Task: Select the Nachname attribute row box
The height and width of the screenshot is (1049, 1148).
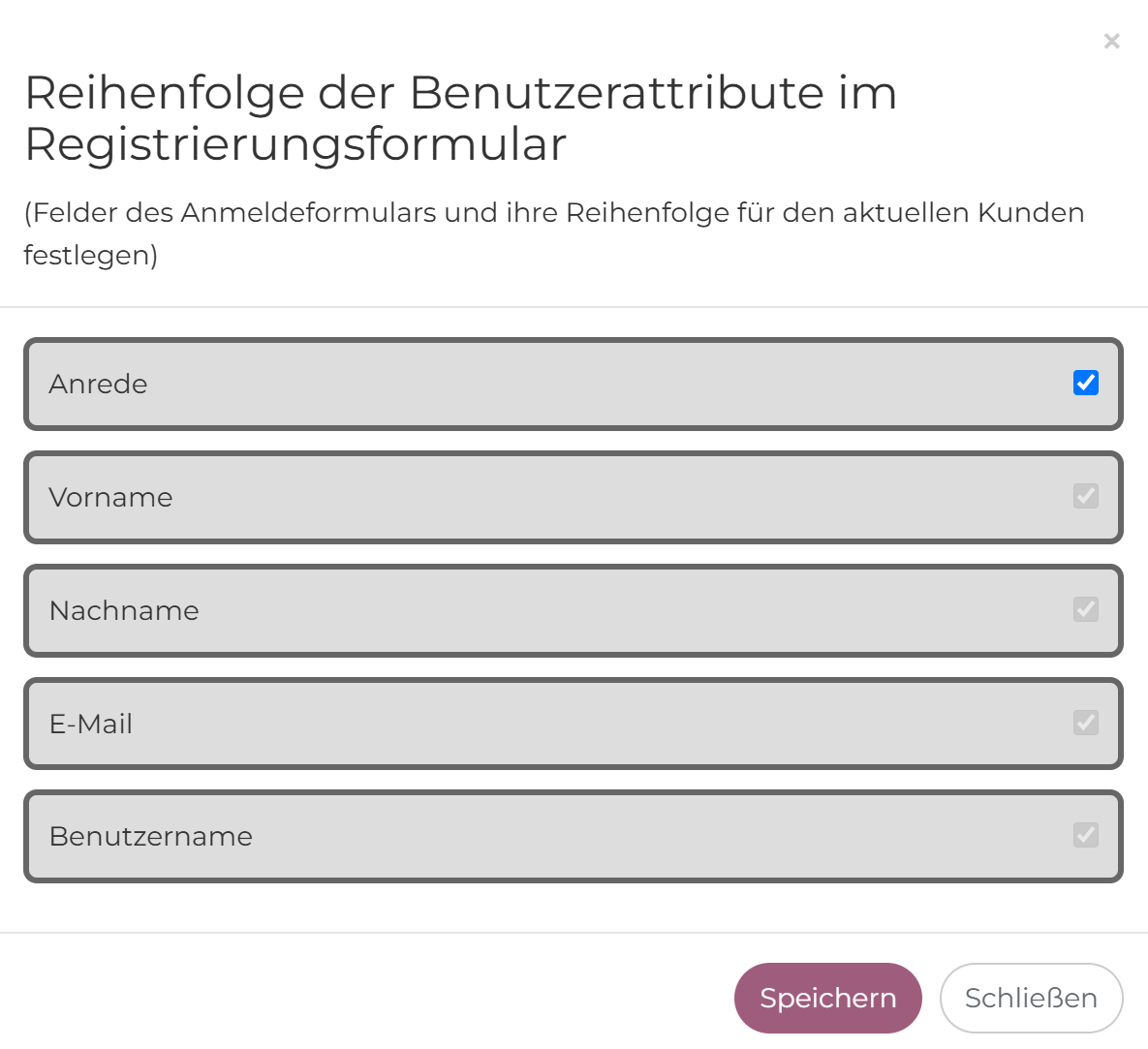Action: [573, 611]
